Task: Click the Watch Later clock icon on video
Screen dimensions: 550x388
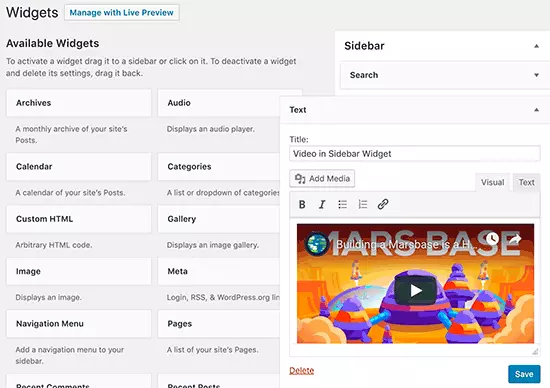Action: pos(492,239)
